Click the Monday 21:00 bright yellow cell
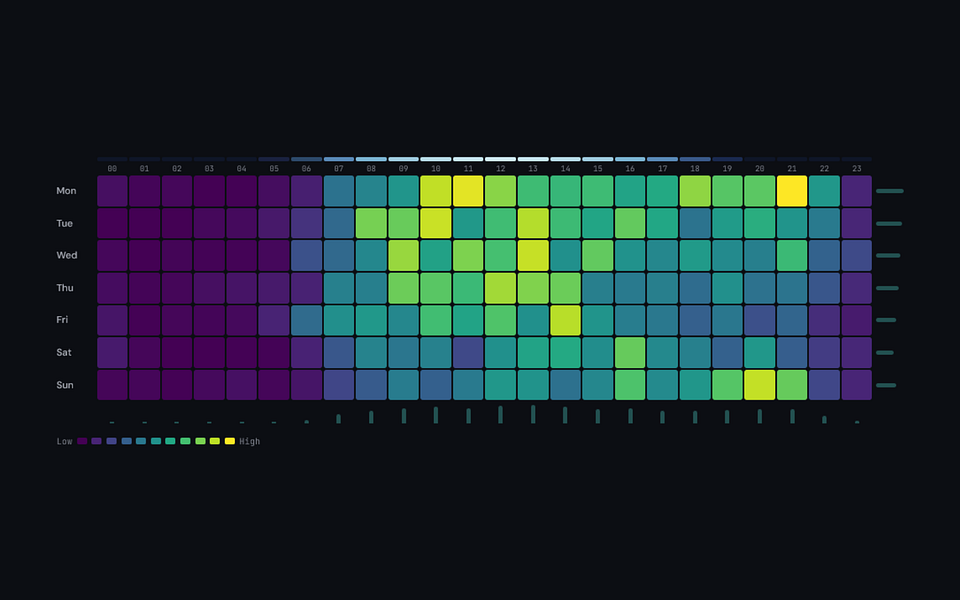The height and width of the screenshot is (600, 960). click(x=792, y=191)
